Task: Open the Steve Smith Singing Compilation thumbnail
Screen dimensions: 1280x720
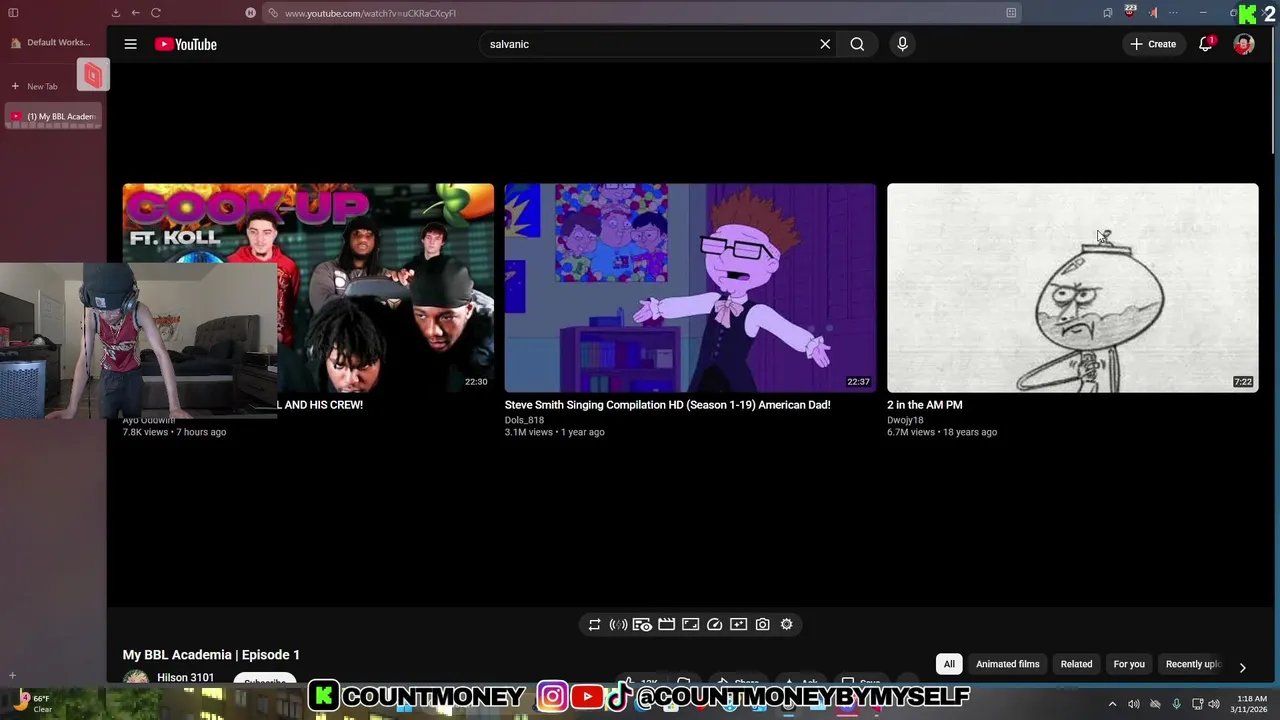Action: point(690,288)
